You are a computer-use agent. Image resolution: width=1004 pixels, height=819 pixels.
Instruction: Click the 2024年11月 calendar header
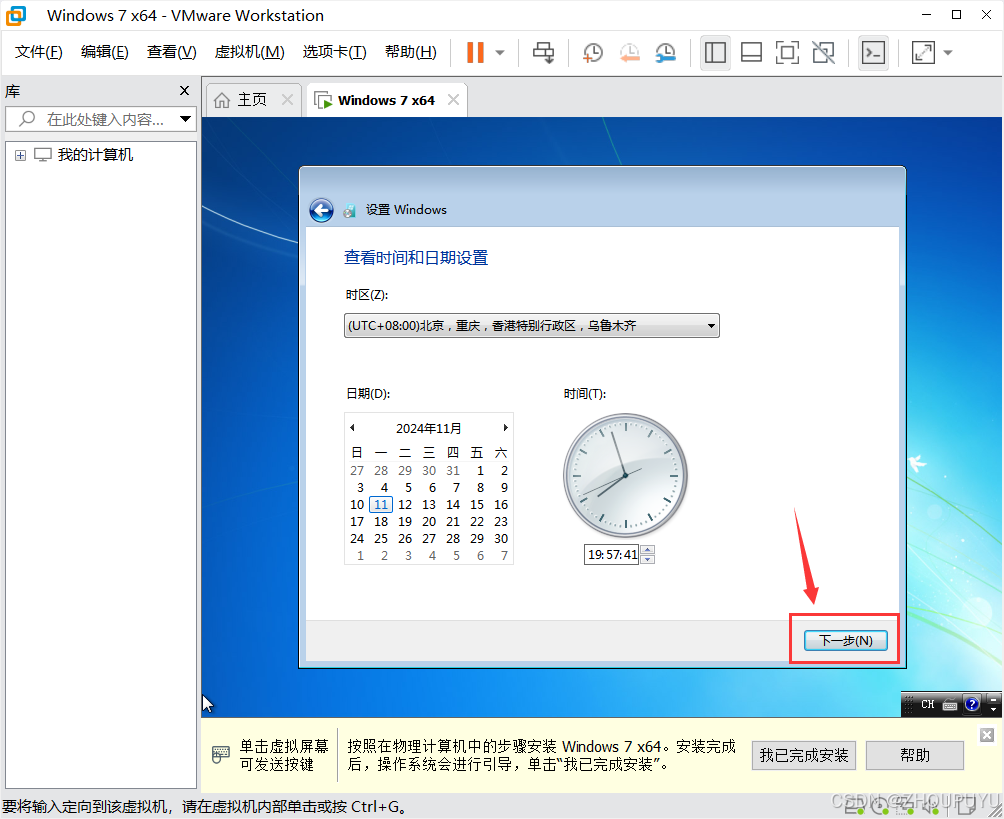(x=428, y=428)
